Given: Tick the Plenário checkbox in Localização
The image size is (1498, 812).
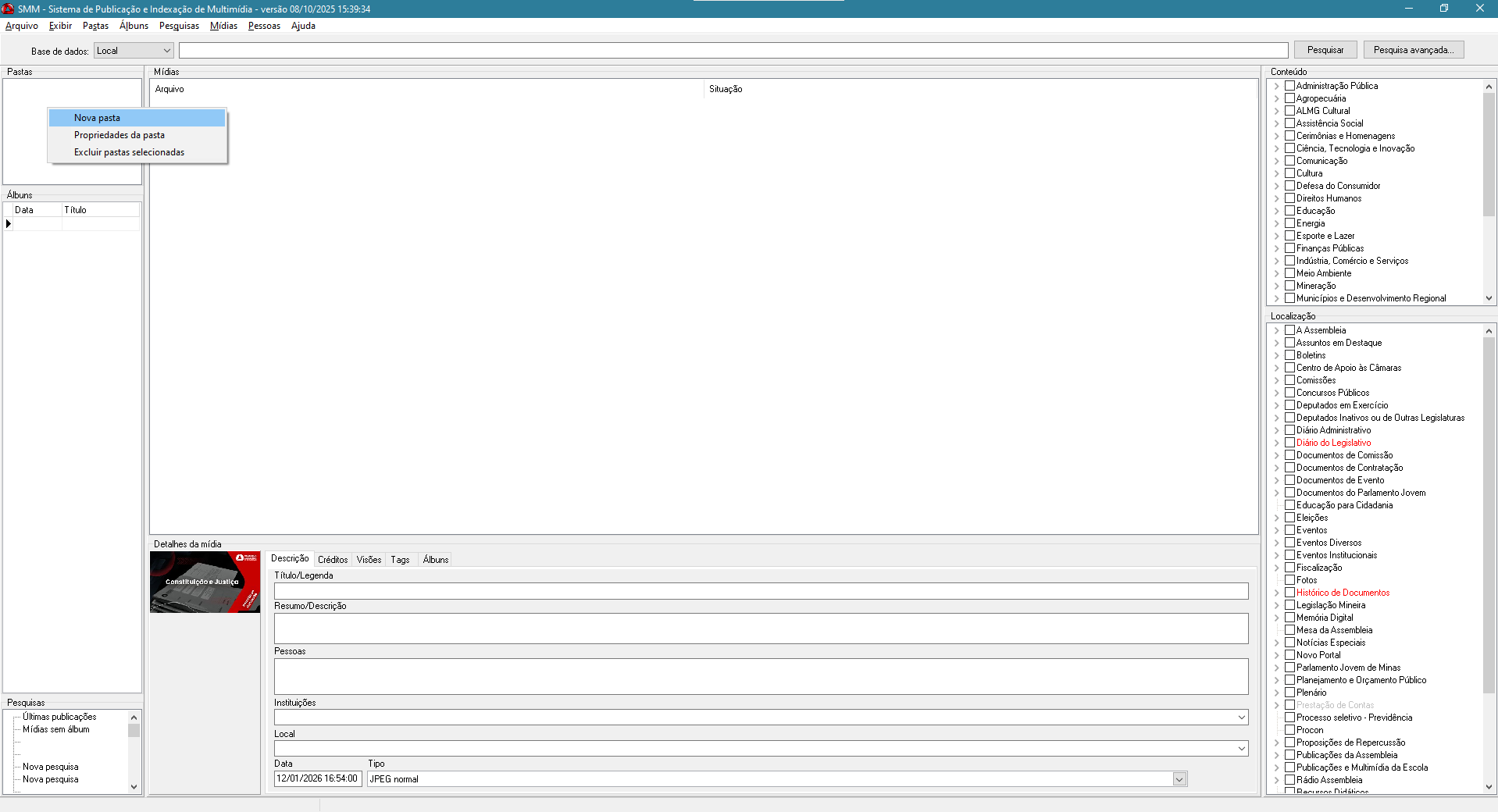Looking at the screenshot, I should pyautogui.click(x=1289, y=693).
